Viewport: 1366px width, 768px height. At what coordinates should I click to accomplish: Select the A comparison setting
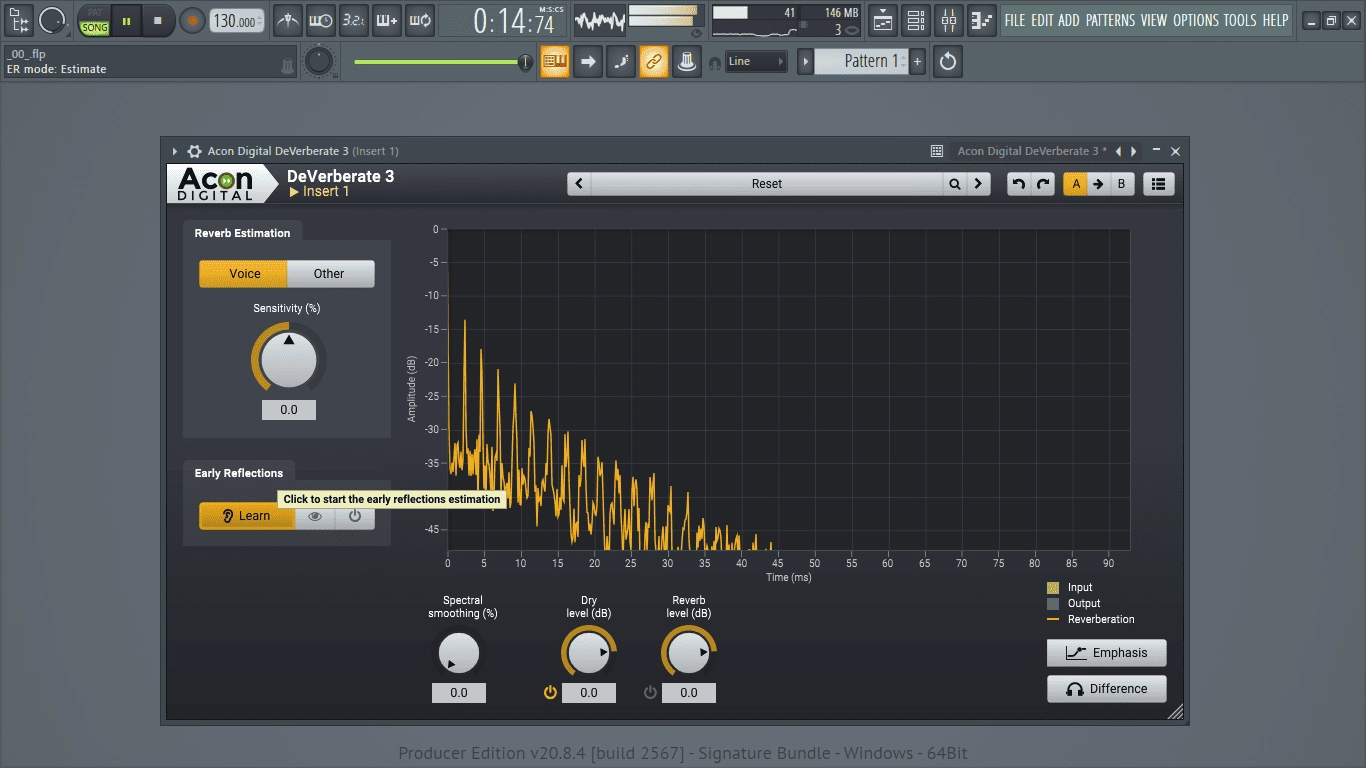click(x=1076, y=184)
